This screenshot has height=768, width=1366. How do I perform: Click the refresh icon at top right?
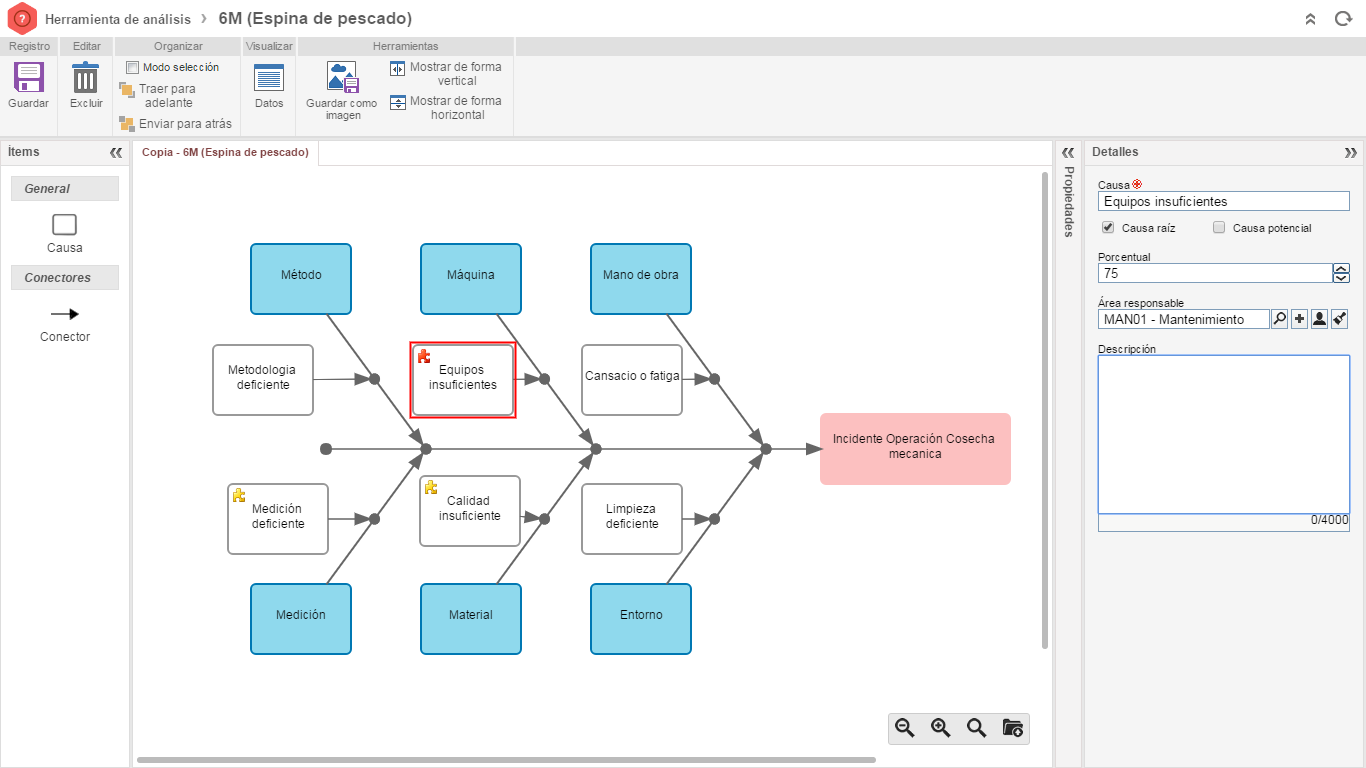tap(1343, 19)
